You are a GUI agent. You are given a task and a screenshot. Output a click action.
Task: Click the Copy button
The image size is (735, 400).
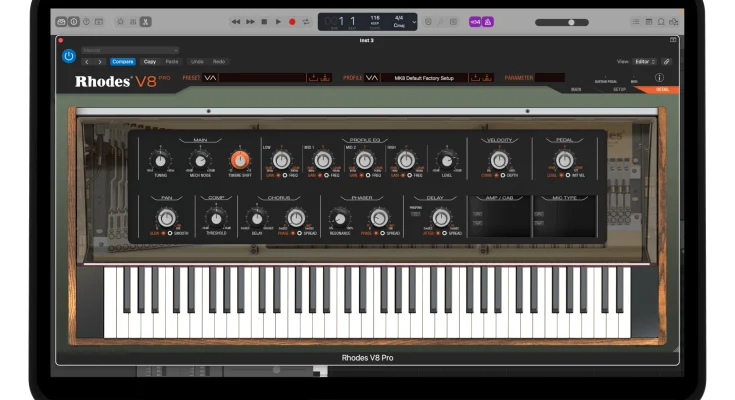click(x=150, y=61)
